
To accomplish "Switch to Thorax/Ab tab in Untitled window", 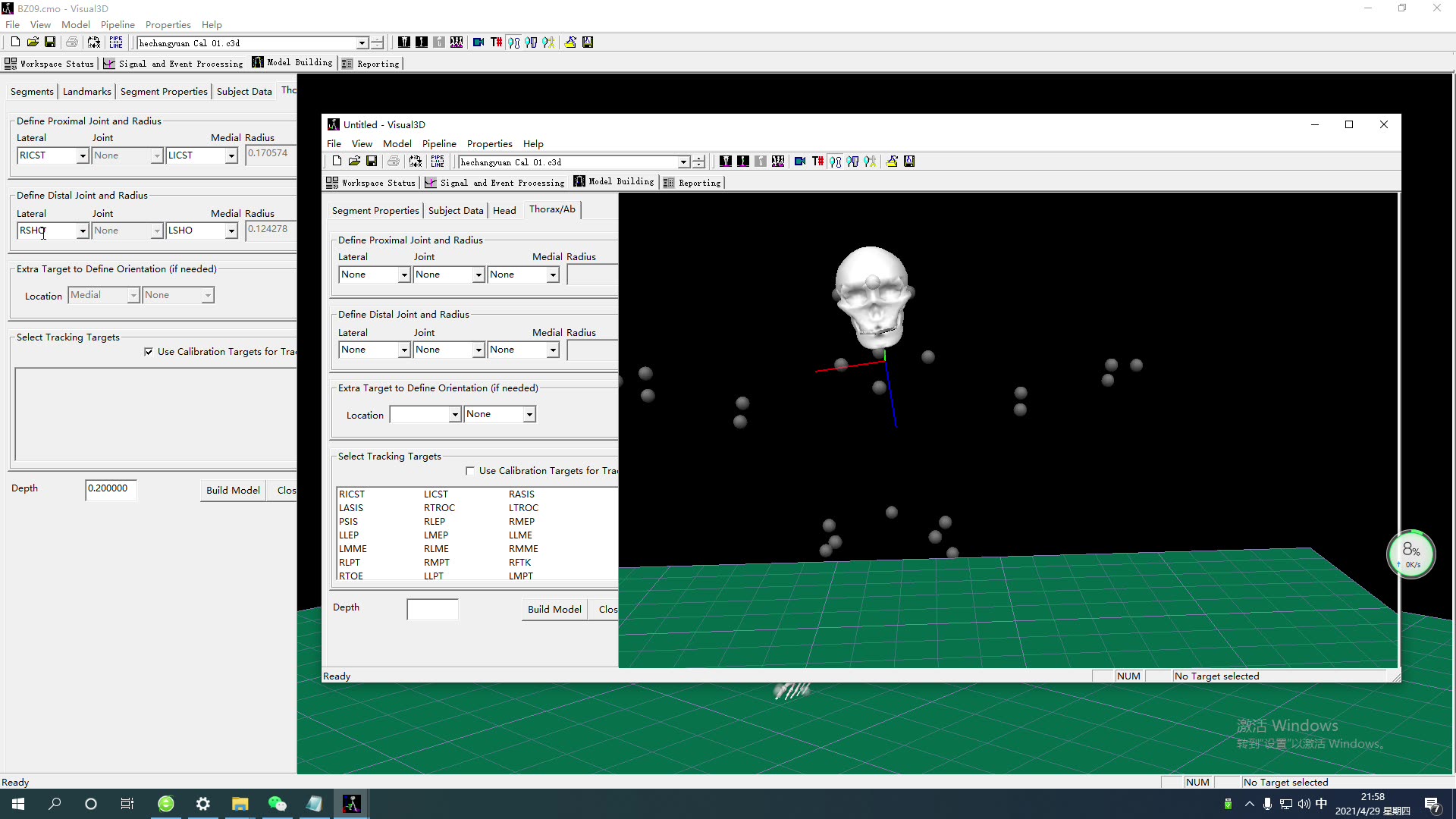I will pyautogui.click(x=552, y=209).
